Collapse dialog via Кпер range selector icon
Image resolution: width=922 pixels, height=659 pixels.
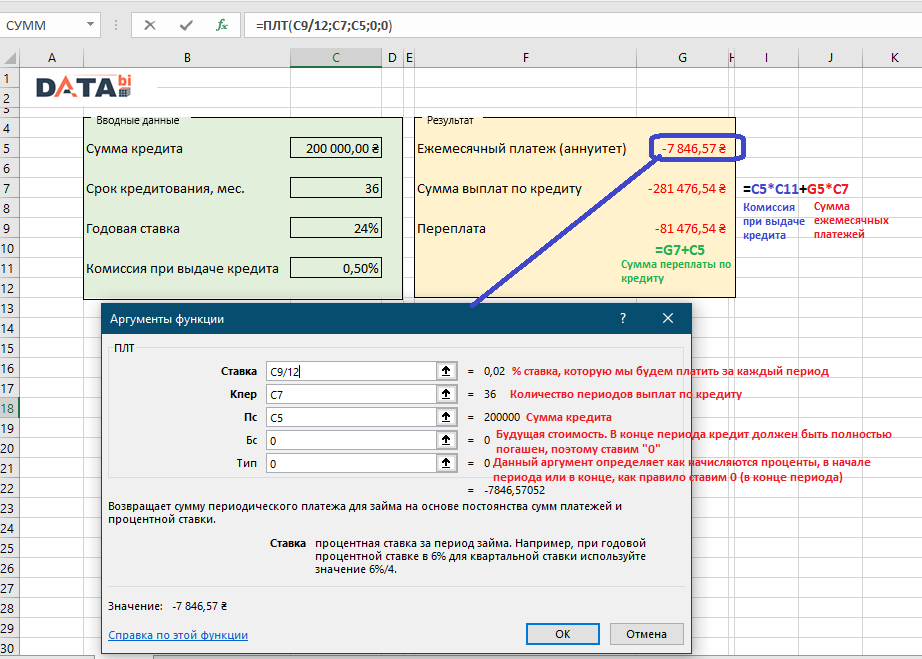pyautogui.click(x=446, y=394)
